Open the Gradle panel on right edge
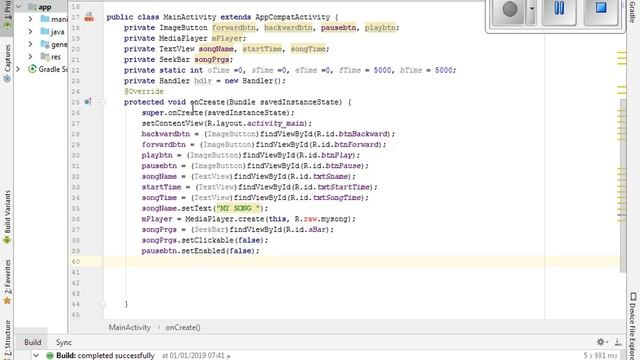 [632, 11]
